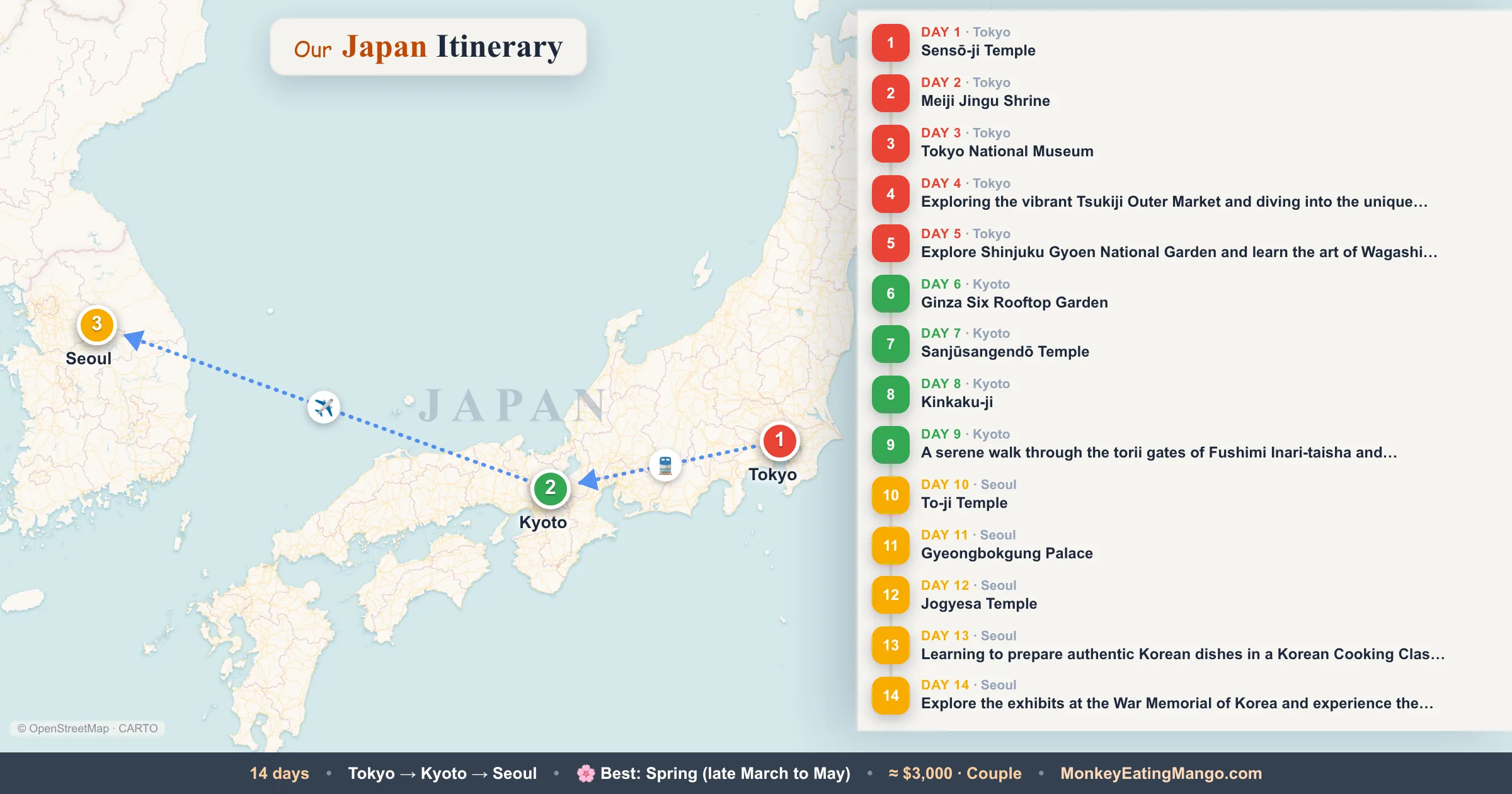This screenshot has height=794, width=1512.
Task: Select the yellow Day 10 badge
Action: click(890, 495)
